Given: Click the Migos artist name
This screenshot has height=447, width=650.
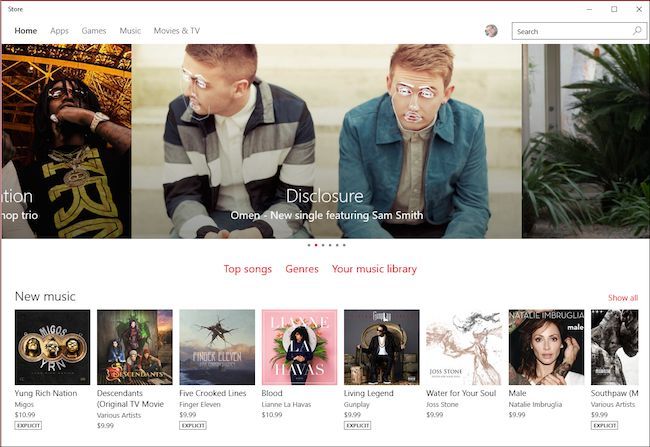Looking at the screenshot, I should (24, 404).
